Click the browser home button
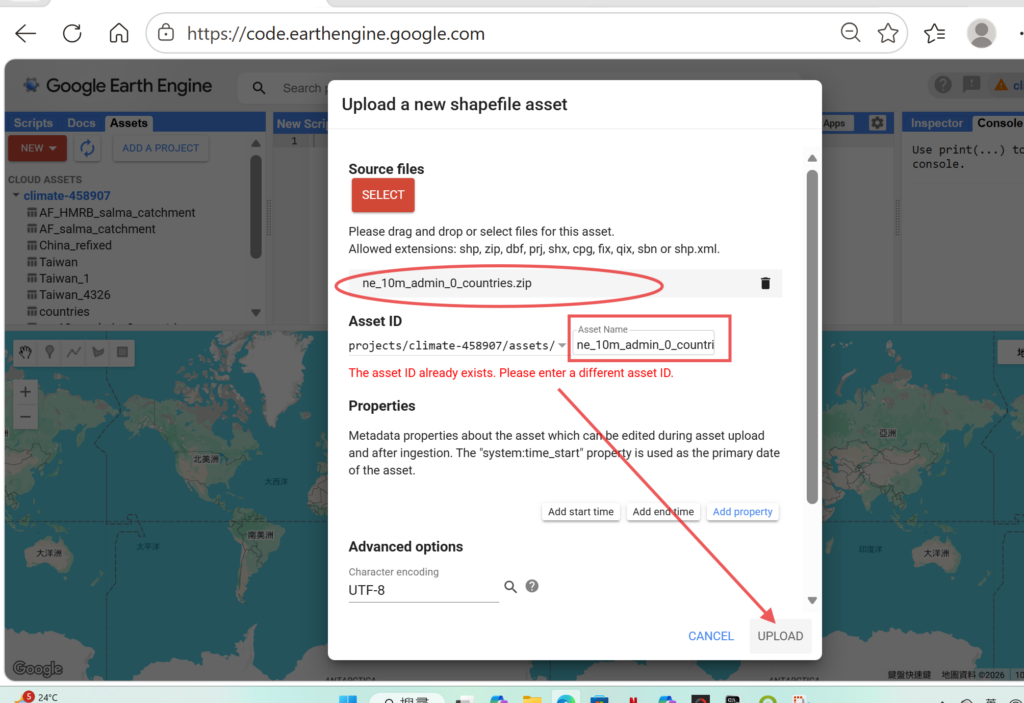1024x703 pixels. [x=119, y=33]
